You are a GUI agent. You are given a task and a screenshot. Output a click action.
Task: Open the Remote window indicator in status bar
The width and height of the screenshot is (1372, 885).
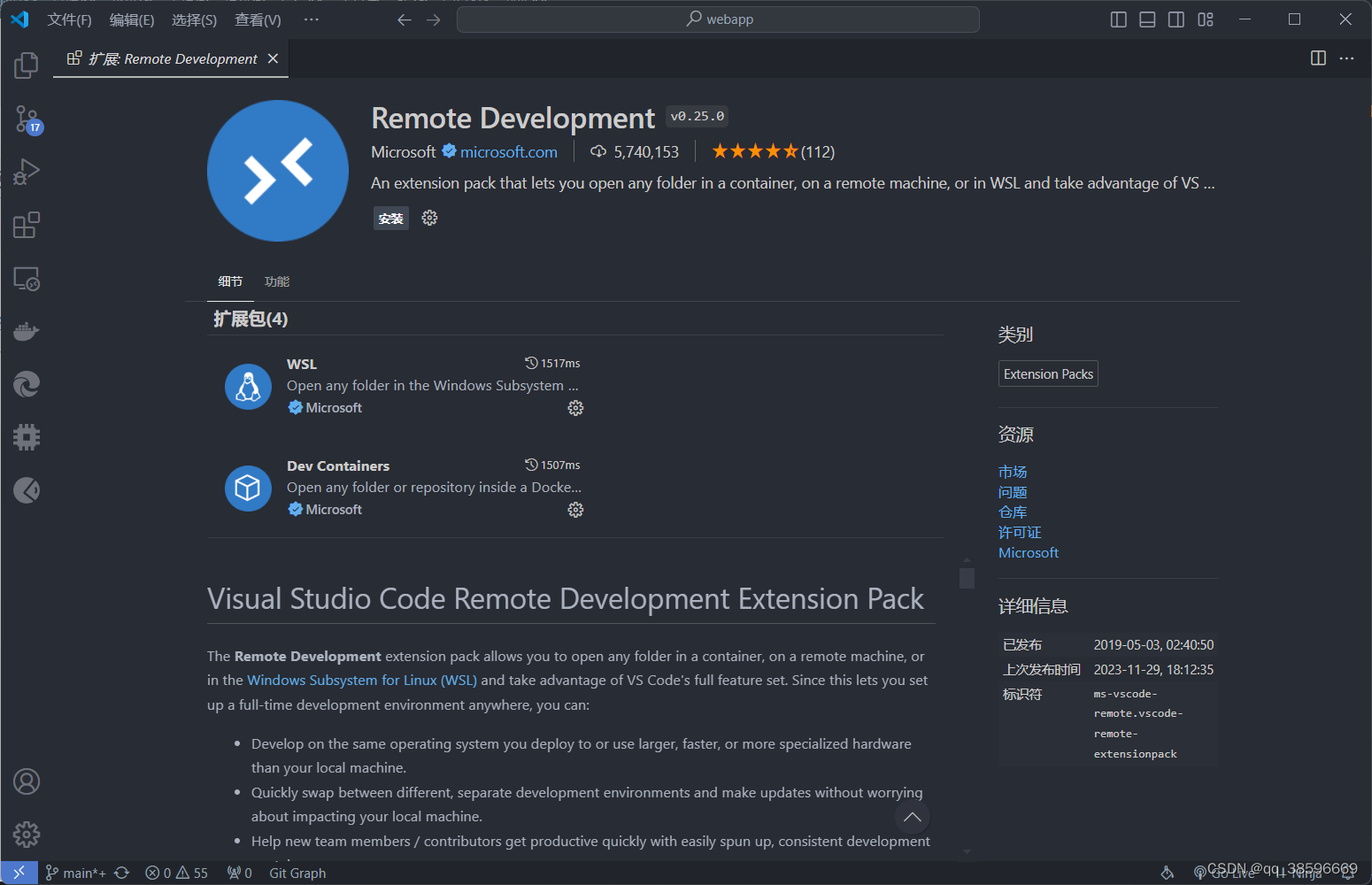(18, 873)
